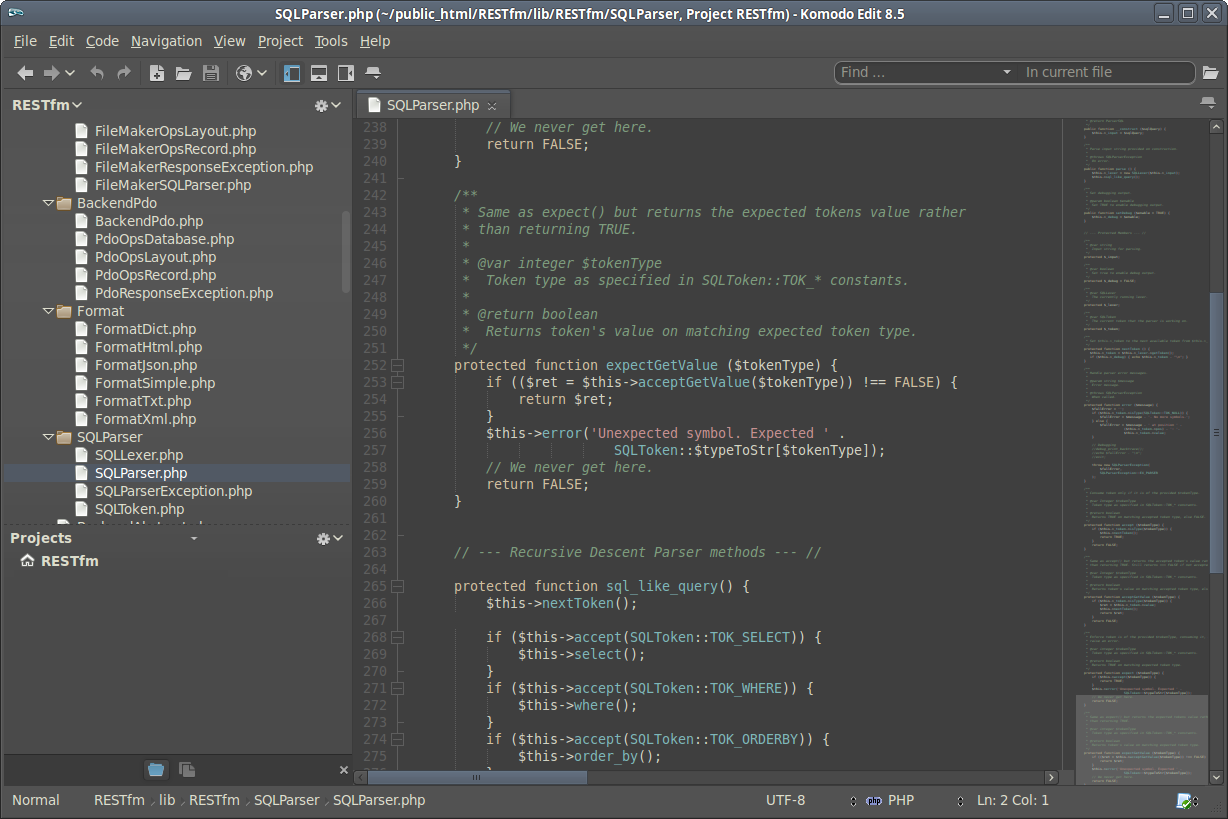This screenshot has width=1228, height=819.
Task: Click the SQLParser.php breadcrumb
Action: point(379,800)
